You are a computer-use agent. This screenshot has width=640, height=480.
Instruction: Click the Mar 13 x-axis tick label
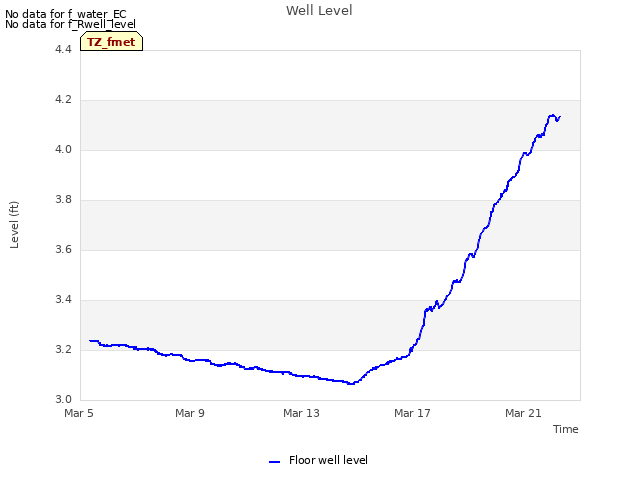click(x=301, y=413)
